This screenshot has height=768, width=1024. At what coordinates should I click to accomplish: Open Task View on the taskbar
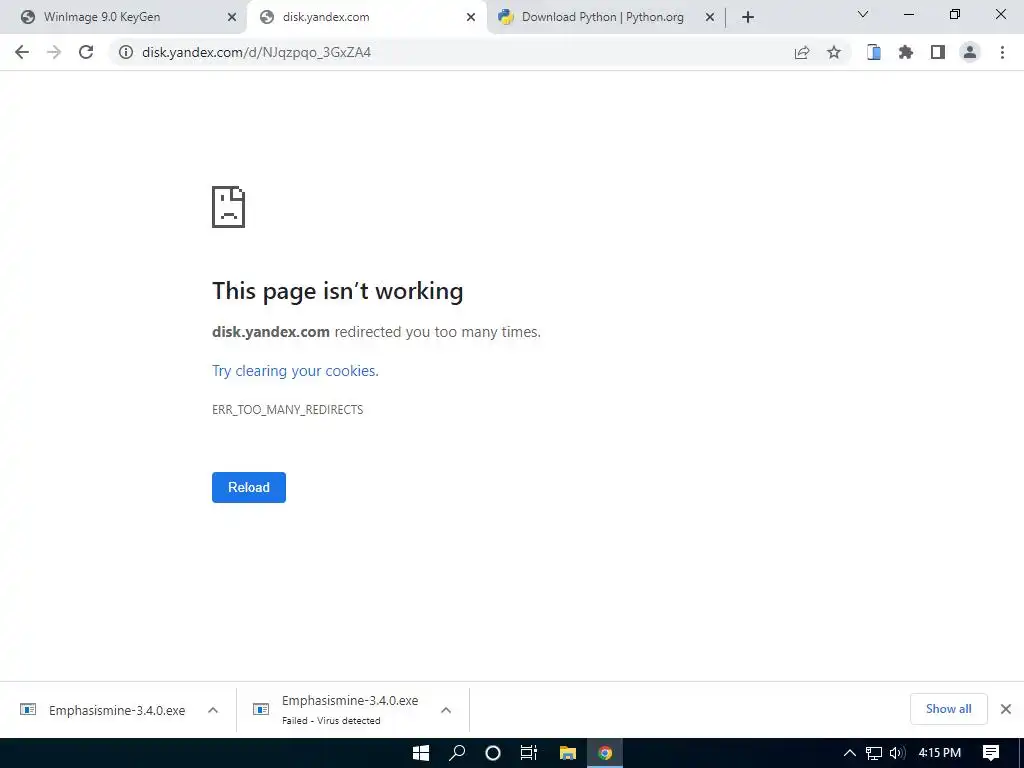click(x=529, y=753)
